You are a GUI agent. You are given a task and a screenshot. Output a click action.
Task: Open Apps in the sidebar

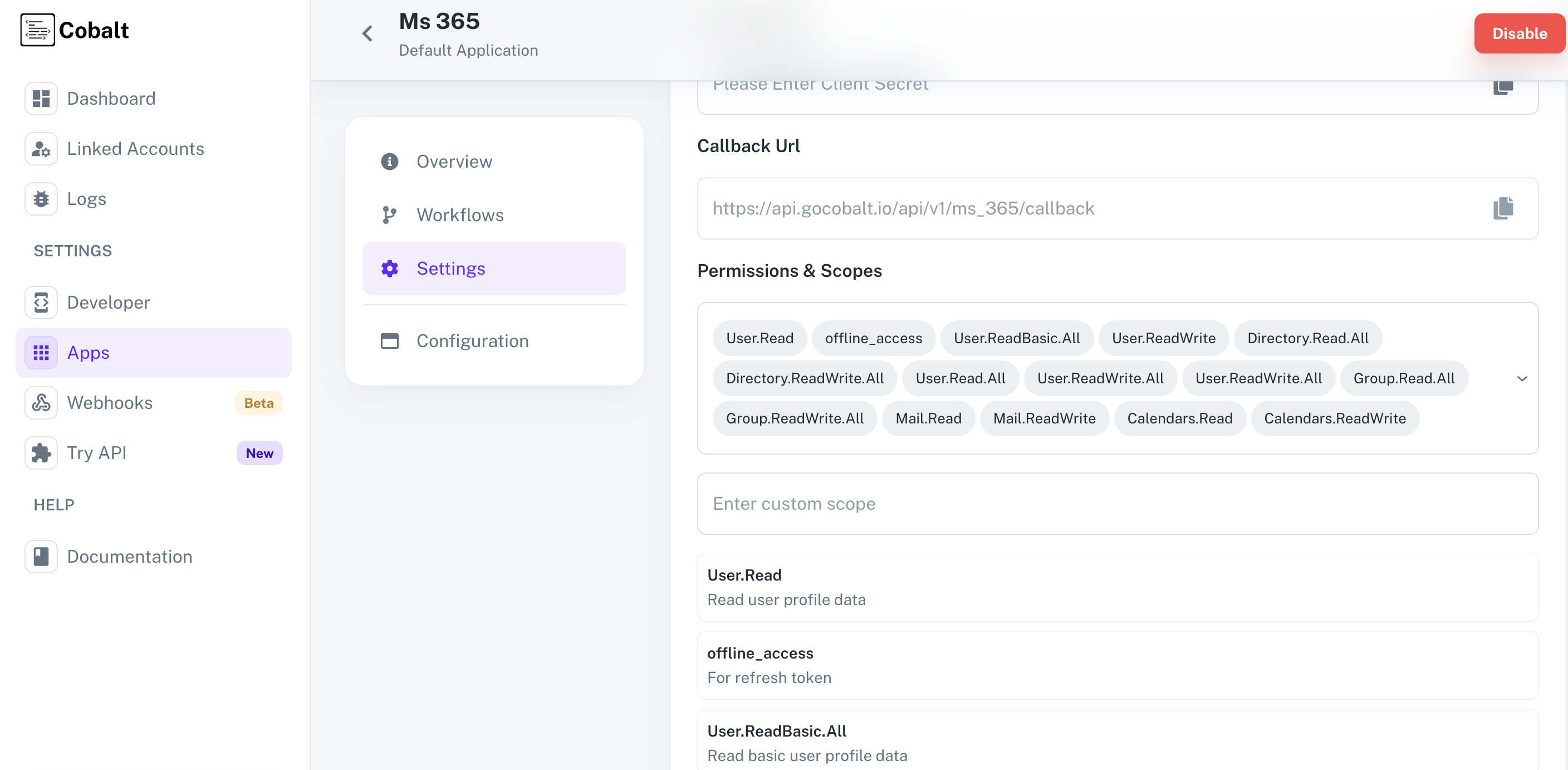(89, 353)
